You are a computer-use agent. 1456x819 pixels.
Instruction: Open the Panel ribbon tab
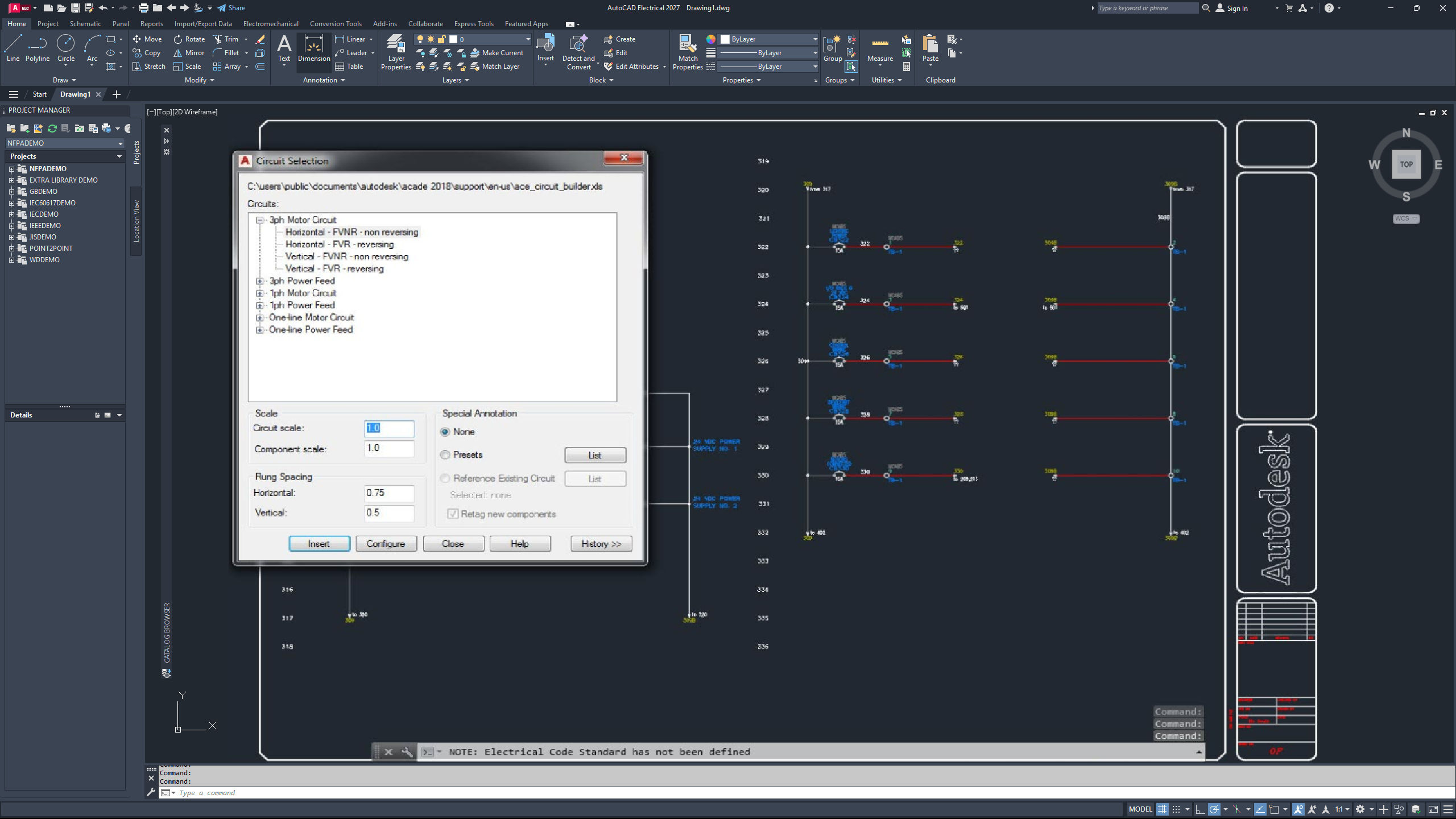point(121,24)
